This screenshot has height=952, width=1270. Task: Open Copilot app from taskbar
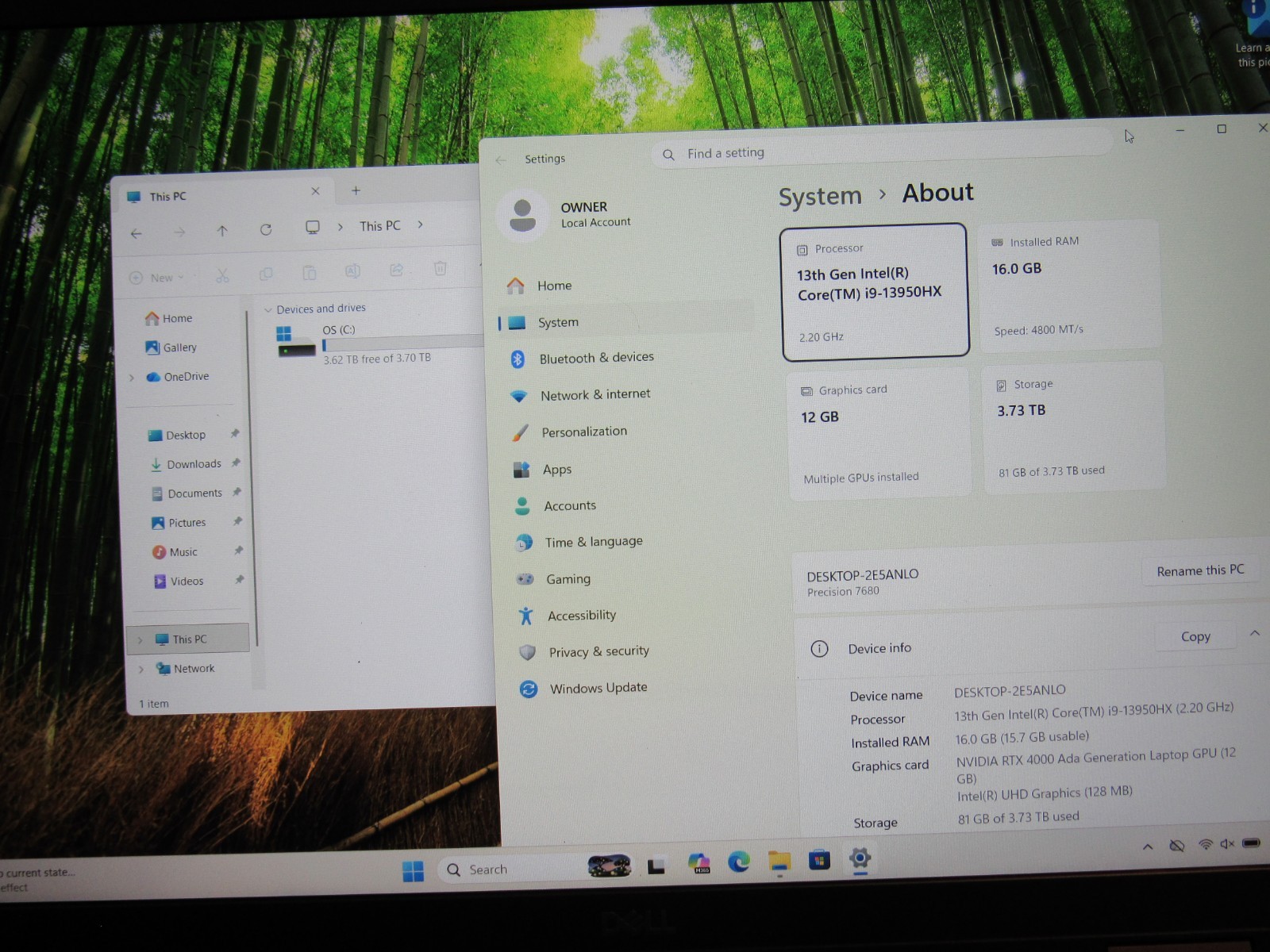(x=698, y=863)
